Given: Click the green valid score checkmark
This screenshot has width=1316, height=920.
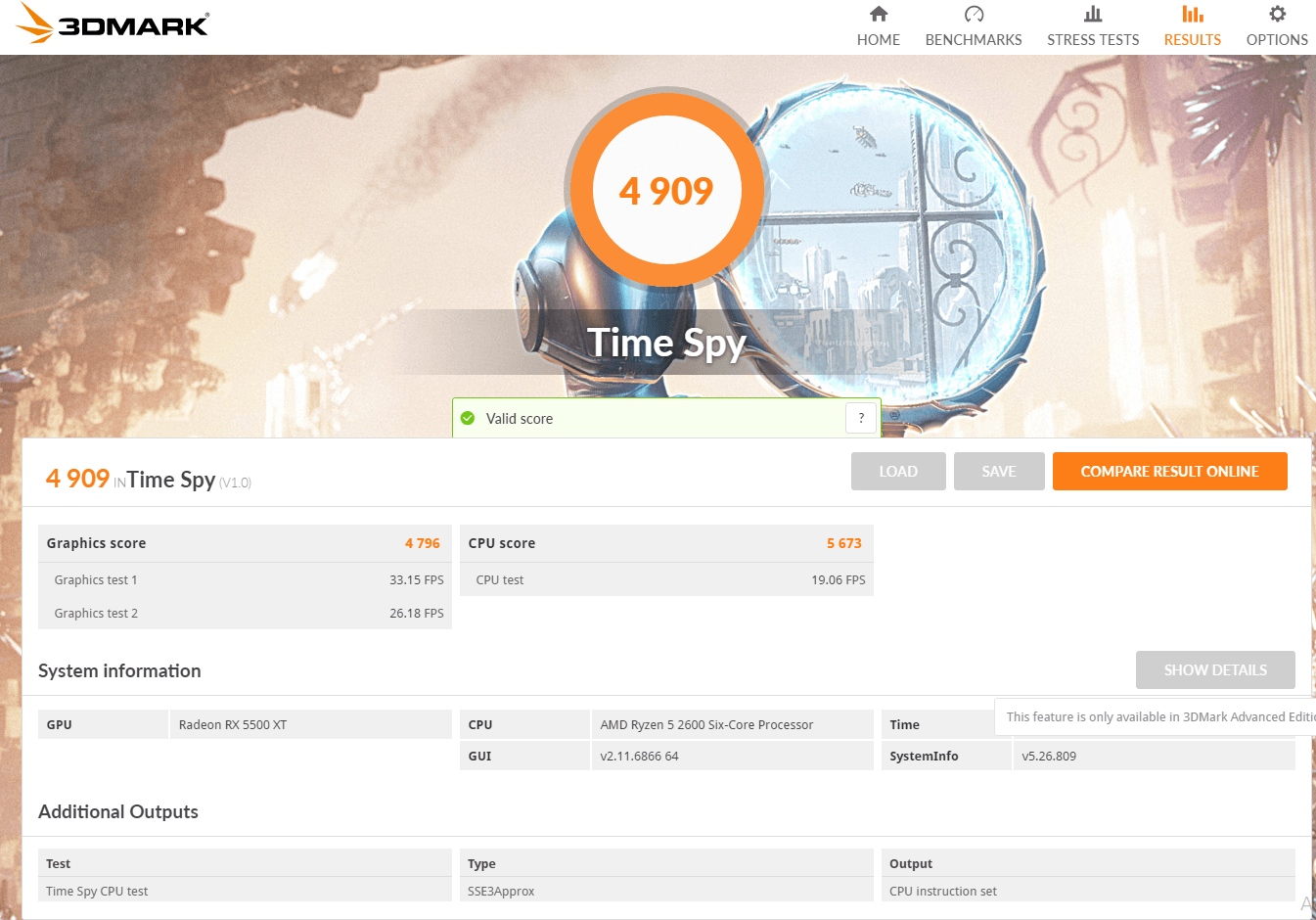Looking at the screenshot, I should click(468, 418).
